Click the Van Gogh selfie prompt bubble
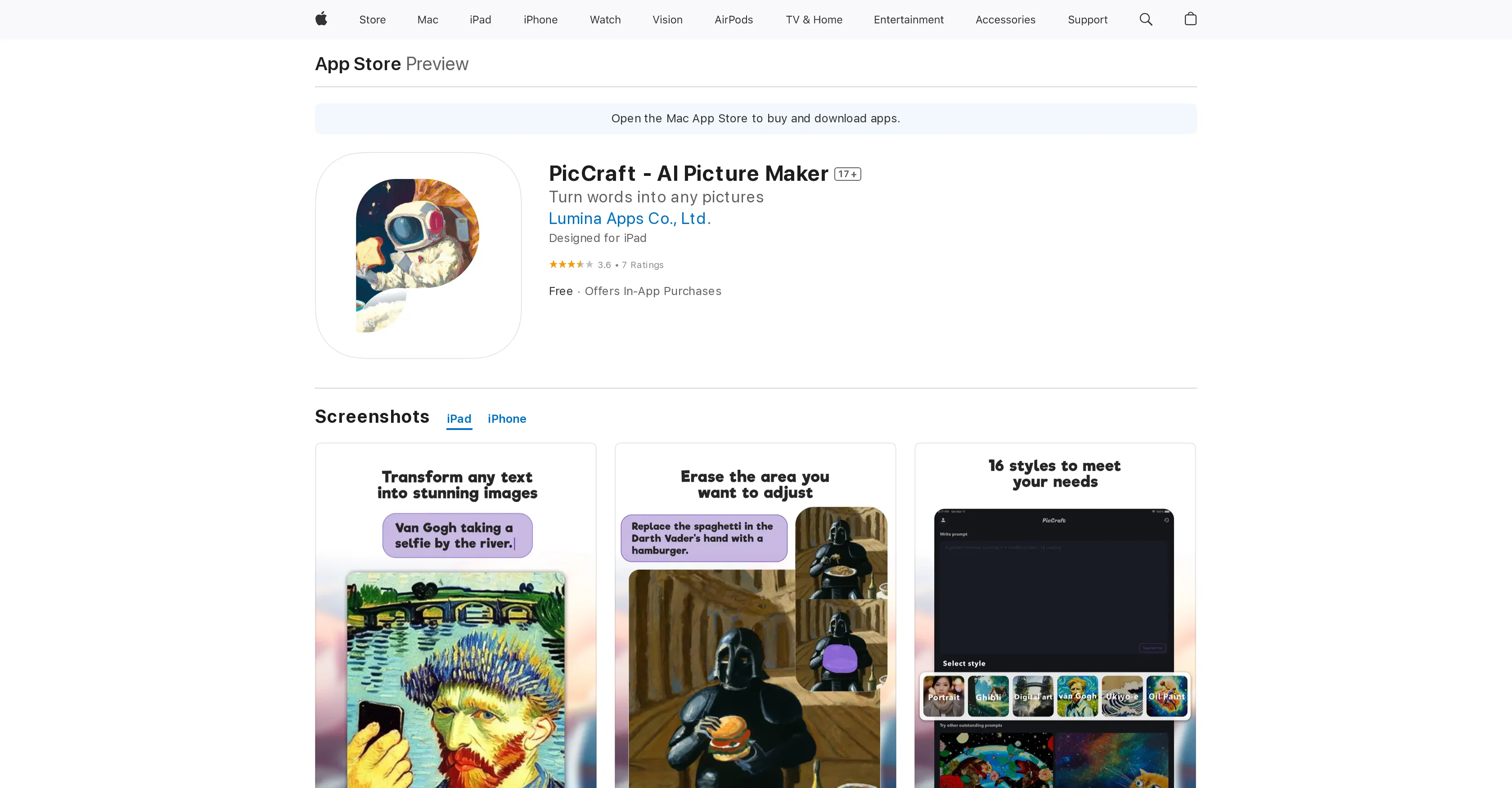 457,535
